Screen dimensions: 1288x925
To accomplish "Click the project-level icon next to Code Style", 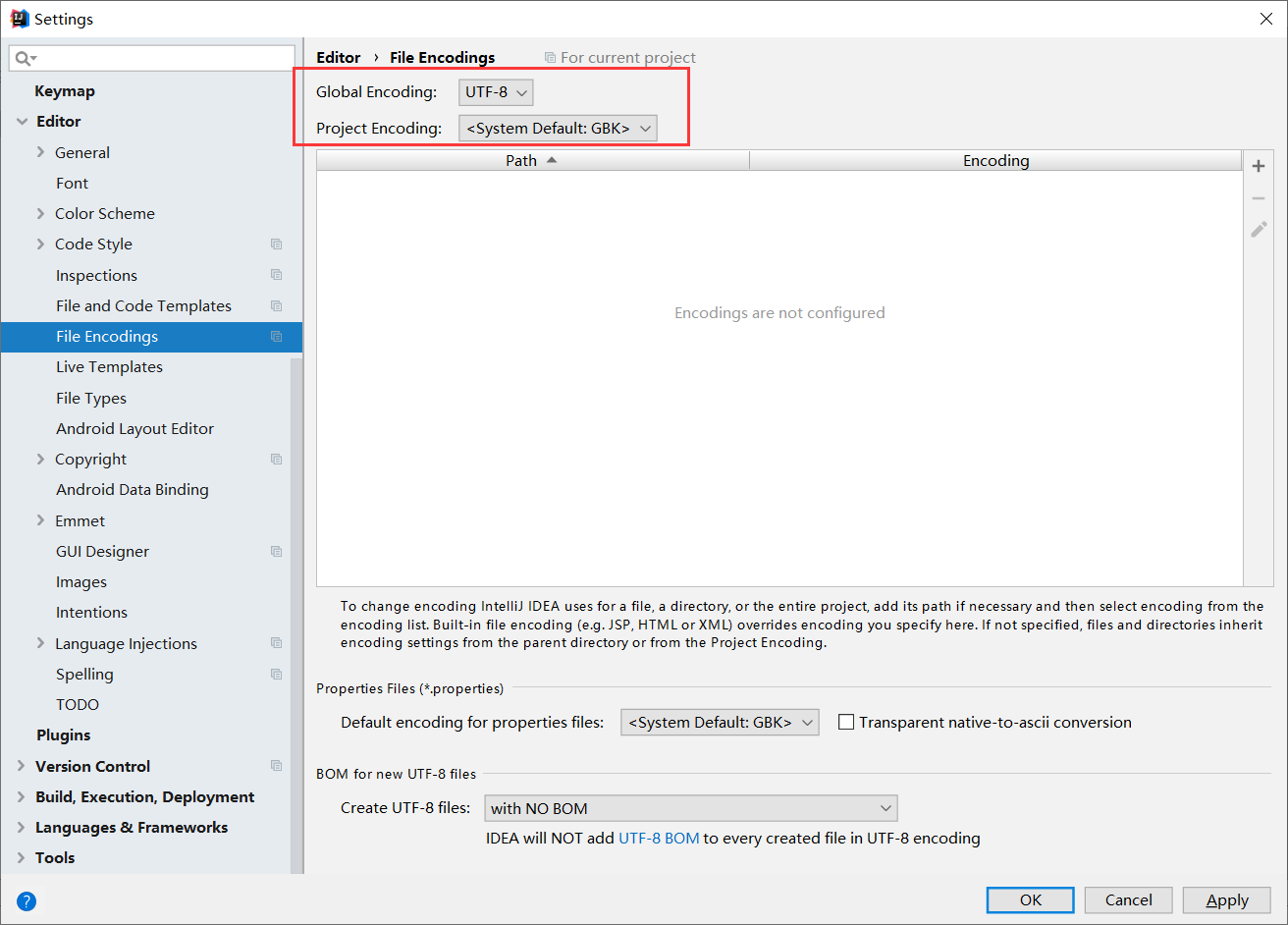I will point(277,245).
